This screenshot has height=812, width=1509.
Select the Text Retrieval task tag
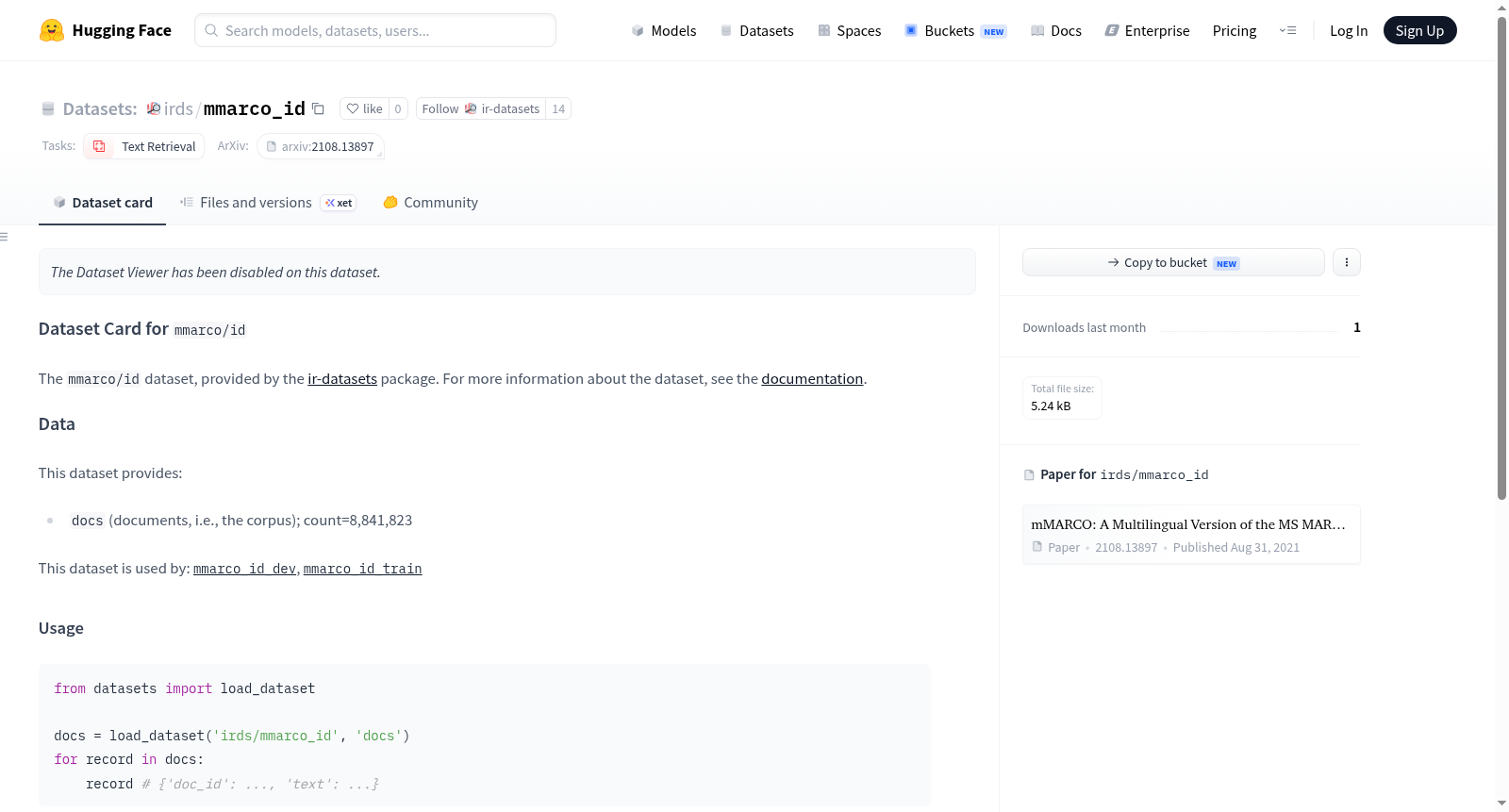(x=144, y=146)
